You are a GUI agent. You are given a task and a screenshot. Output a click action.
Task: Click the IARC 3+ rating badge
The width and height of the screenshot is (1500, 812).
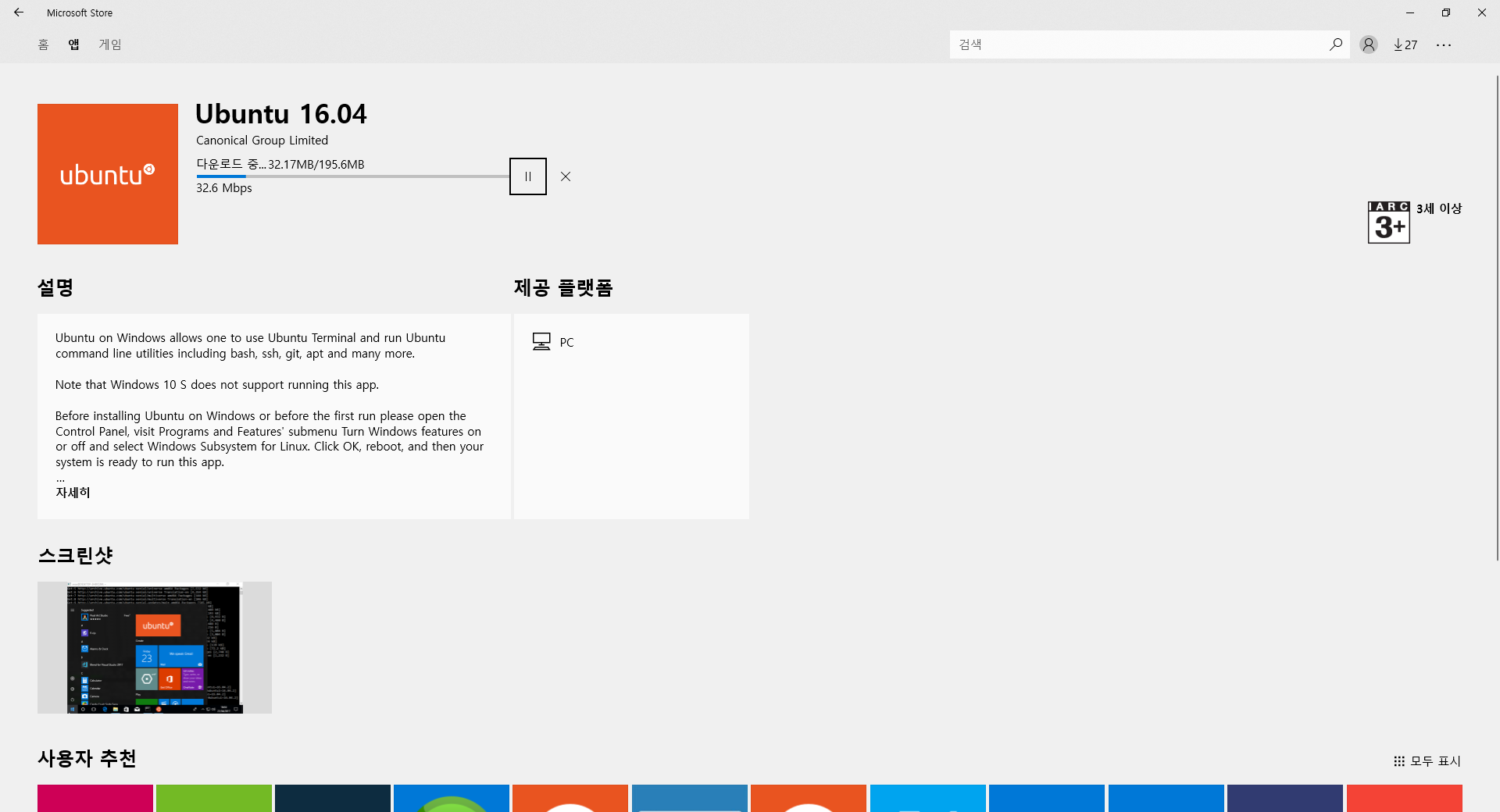tap(1389, 223)
